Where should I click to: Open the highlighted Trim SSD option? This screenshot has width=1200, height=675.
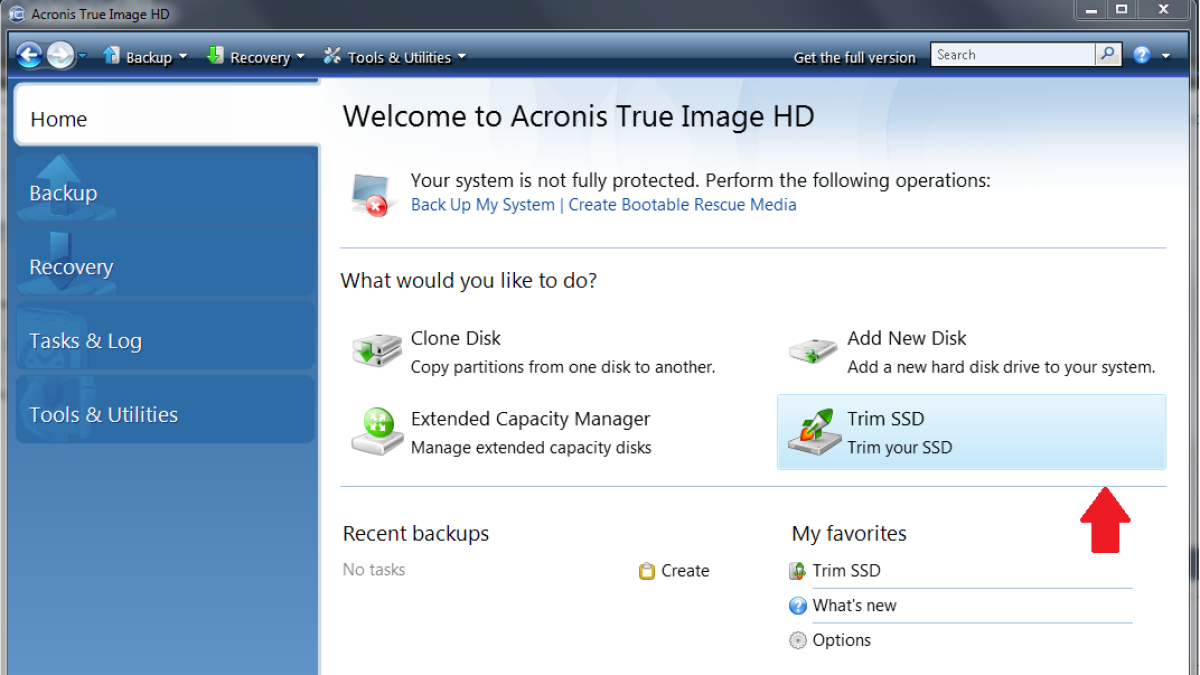coord(971,432)
